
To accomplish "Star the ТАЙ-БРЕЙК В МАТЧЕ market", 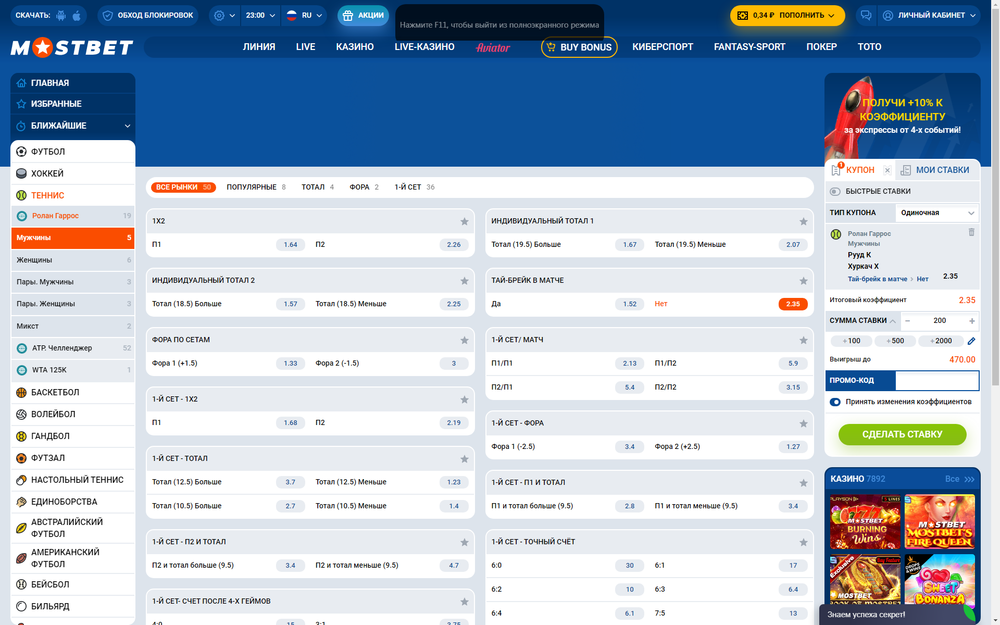I will coord(804,281).
